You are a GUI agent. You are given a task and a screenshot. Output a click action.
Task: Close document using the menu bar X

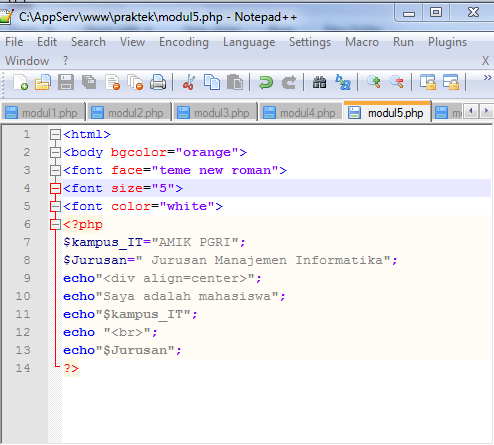(485, 61)
